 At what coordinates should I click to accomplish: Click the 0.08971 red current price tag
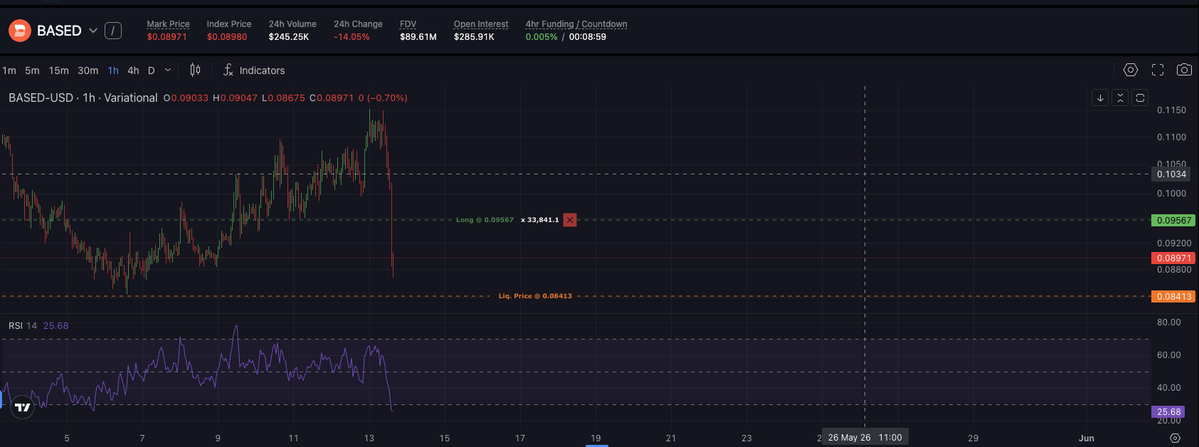click(1173, 258)
